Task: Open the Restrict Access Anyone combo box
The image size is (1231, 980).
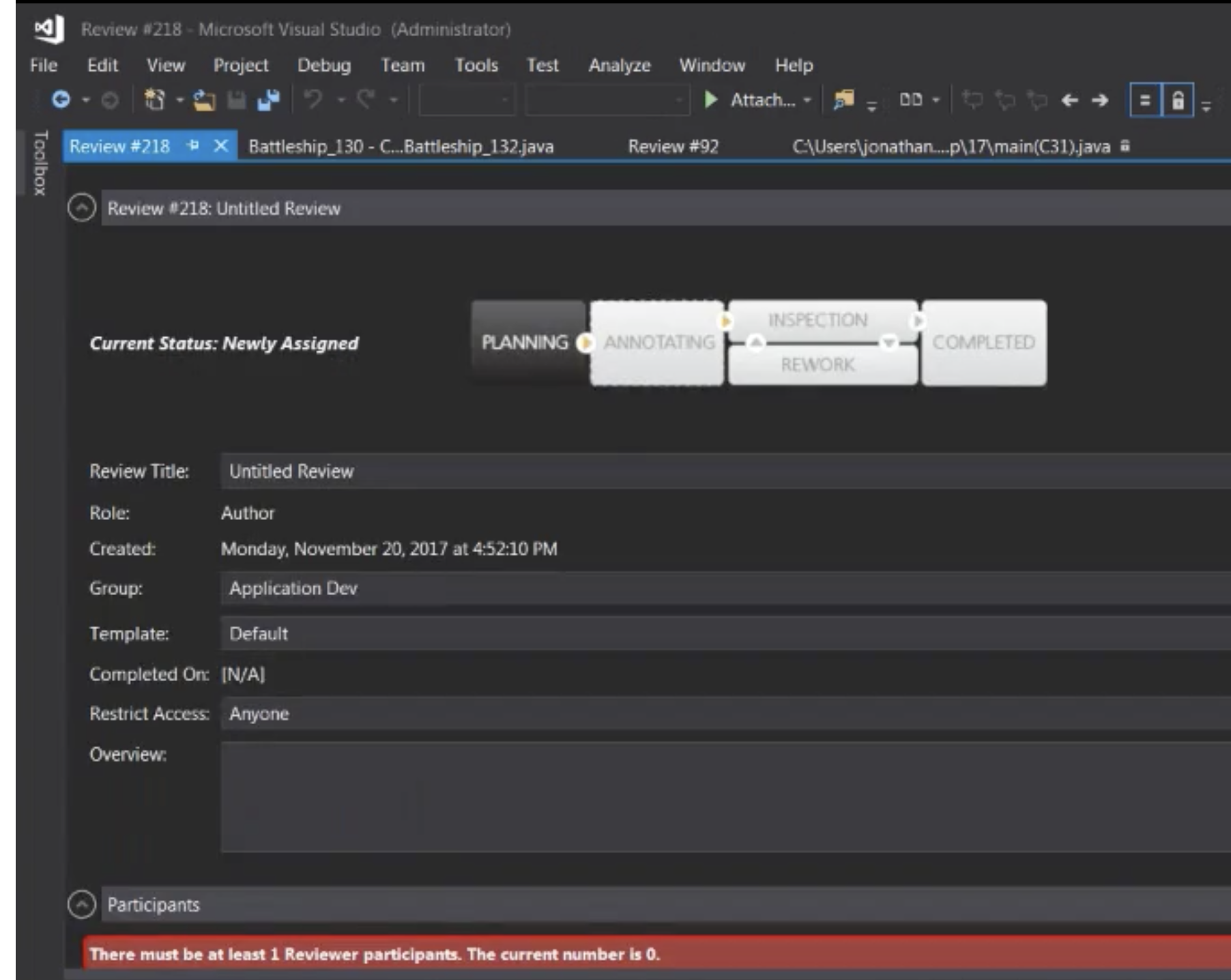Action: tap(725, 714)
